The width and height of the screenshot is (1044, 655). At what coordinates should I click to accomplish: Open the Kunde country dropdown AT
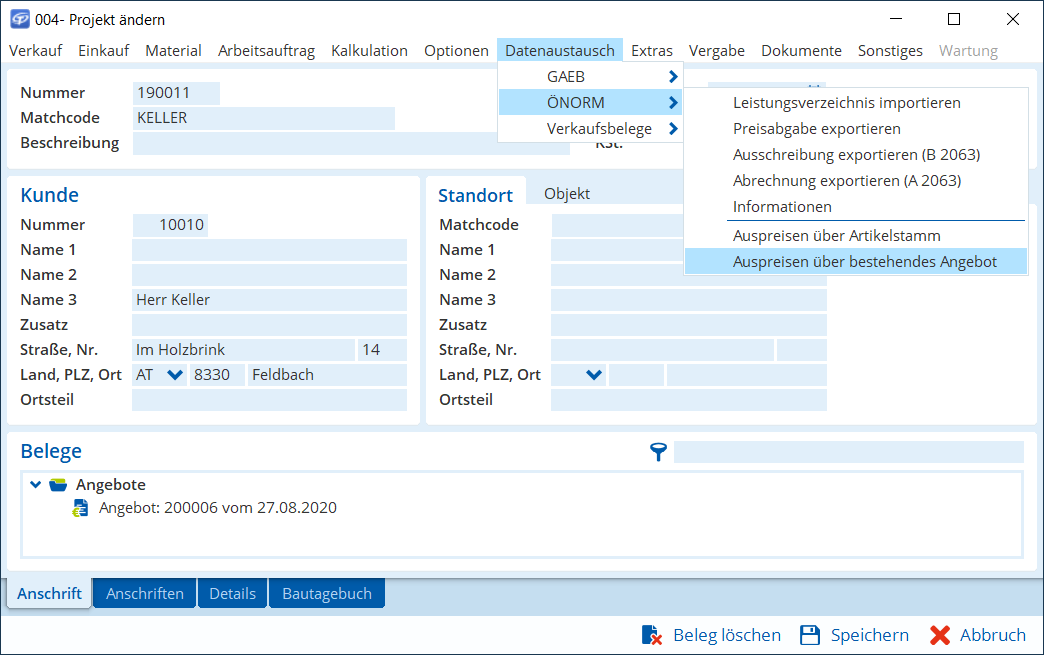pos(175,375)
